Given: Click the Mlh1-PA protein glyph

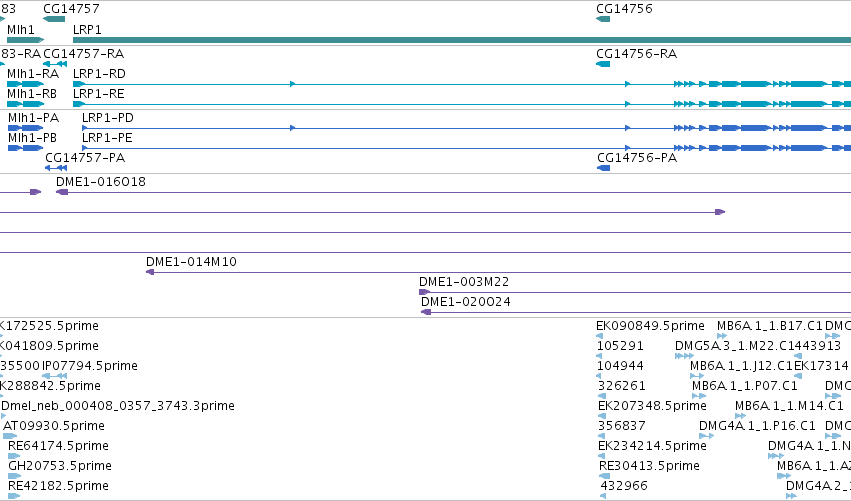Looking at the screenshot, I should coord(25,128).
